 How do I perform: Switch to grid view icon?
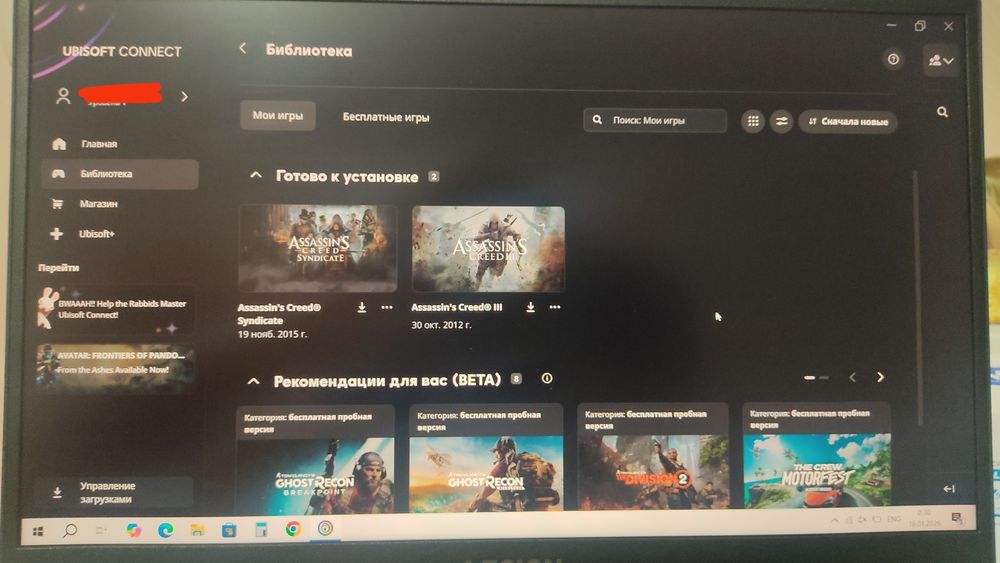pyautogui.click(x=753, y=121)
